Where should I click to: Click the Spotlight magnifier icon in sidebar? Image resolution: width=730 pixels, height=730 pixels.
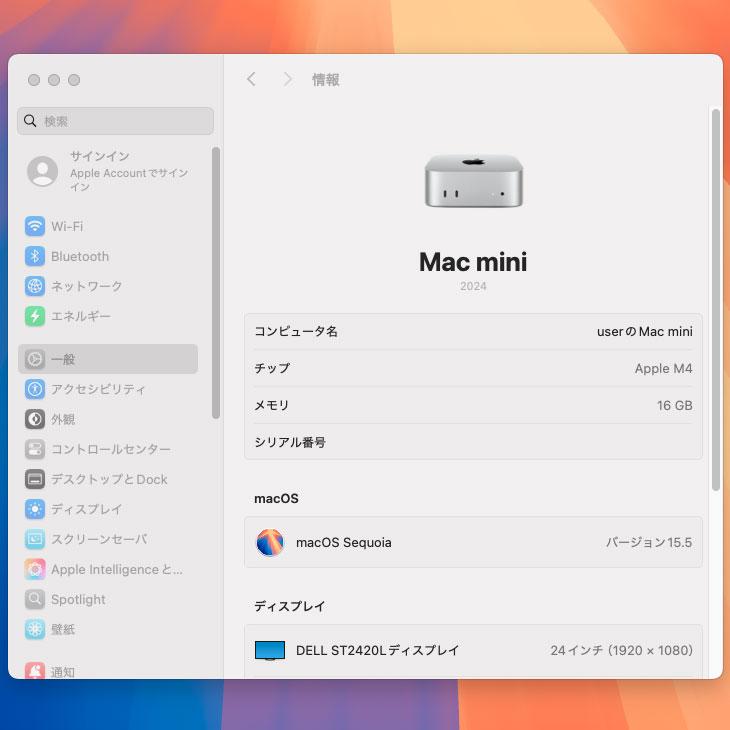click(x=35, y=599)
